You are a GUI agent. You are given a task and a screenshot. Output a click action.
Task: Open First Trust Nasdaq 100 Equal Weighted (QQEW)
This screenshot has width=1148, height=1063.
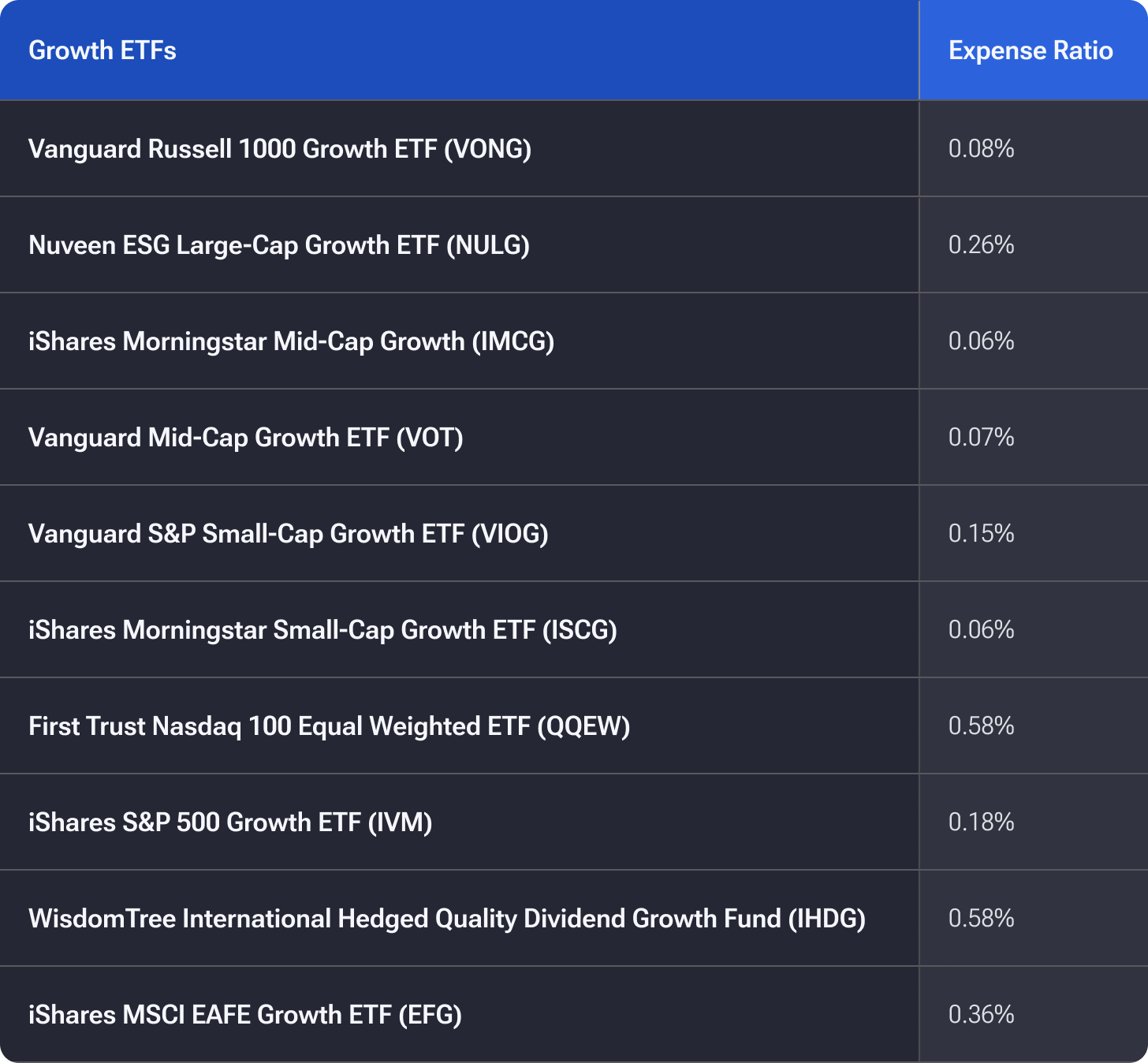[330, 726]
